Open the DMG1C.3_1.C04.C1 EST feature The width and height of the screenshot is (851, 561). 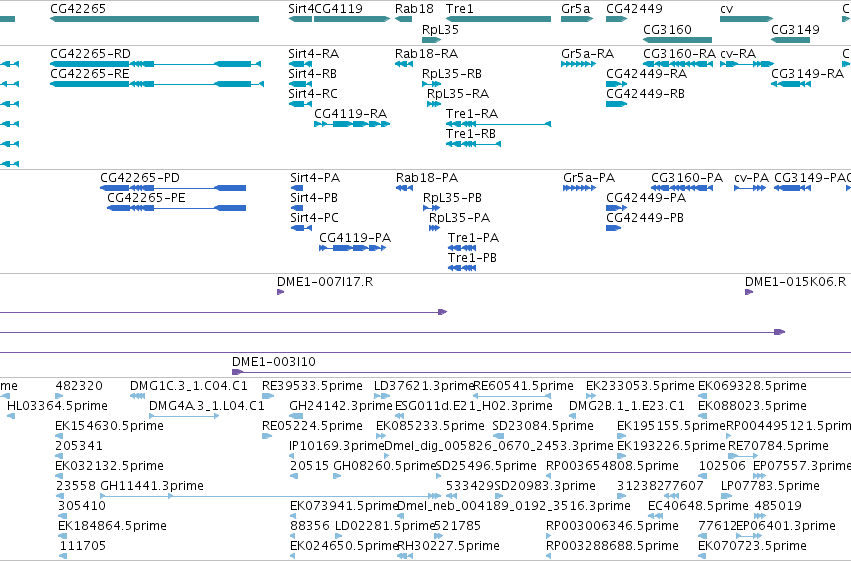point(138,396)
